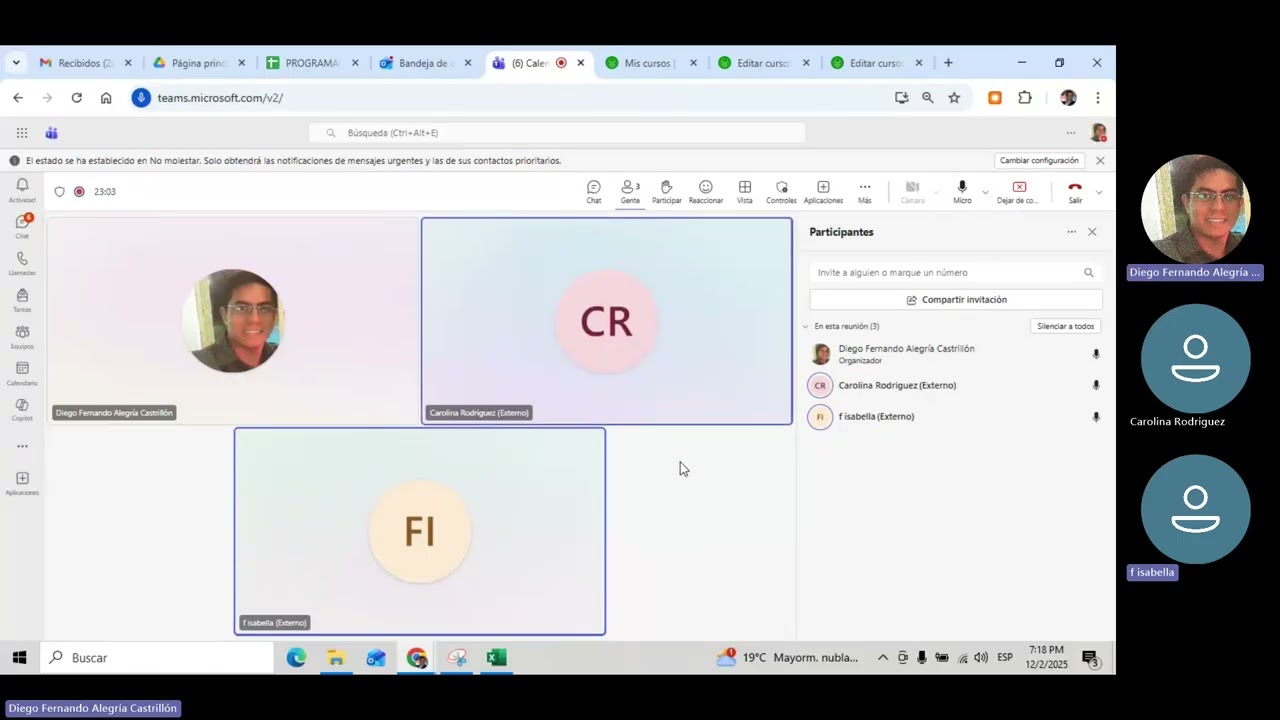Open Equipos in Teams sidebar

pyautogui.click(x=22, y=337)
